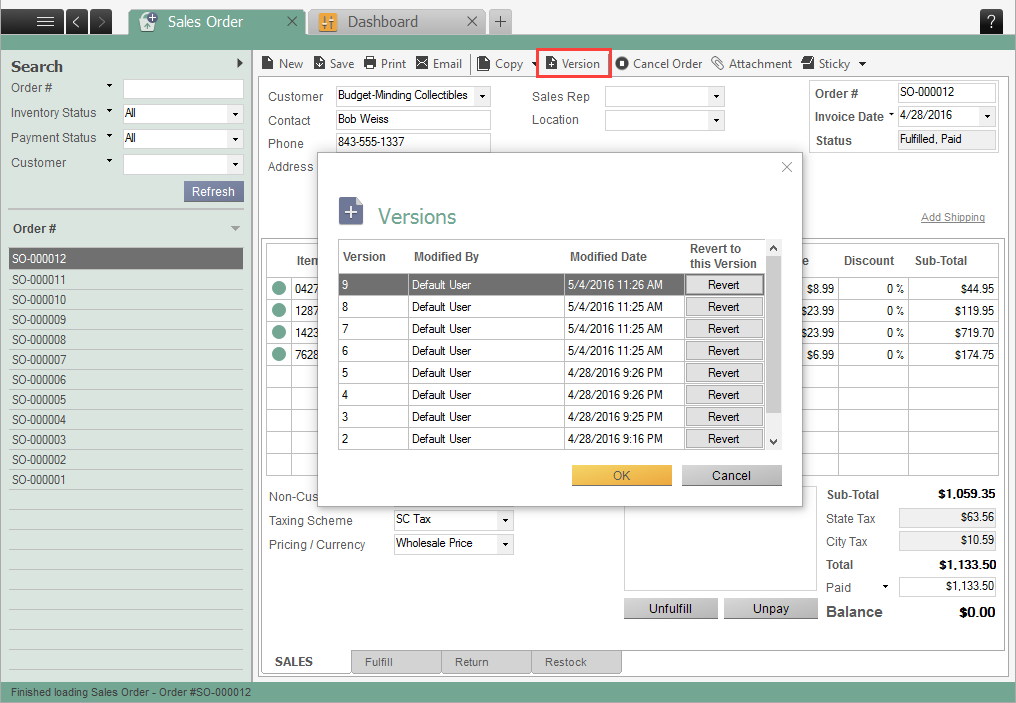Click the Contact field Bob Weiss
This screenshot has width=1016, height=703.
[x=413, y=120]
